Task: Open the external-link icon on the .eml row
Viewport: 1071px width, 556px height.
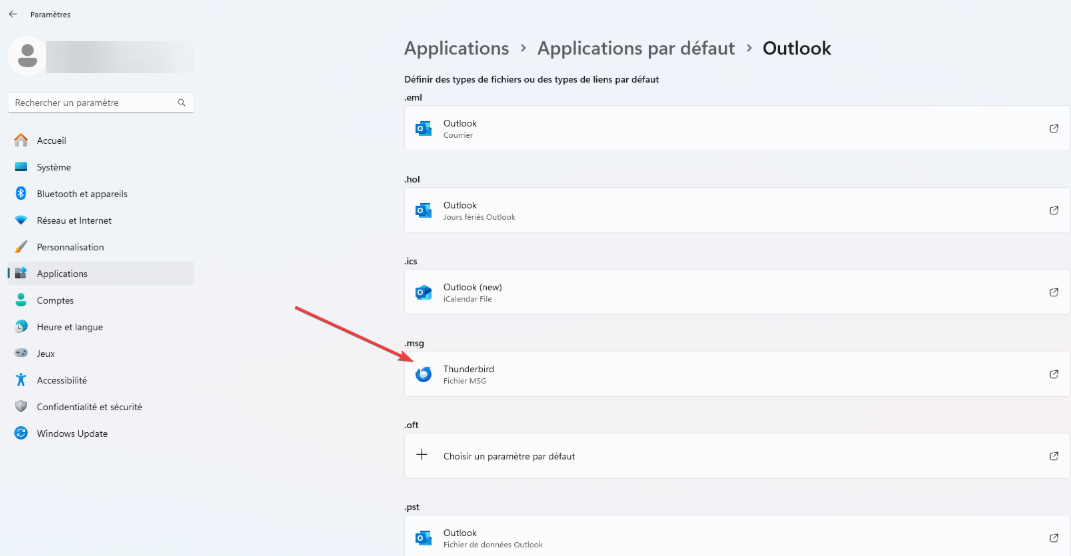Action: [x=1053, y=128]
